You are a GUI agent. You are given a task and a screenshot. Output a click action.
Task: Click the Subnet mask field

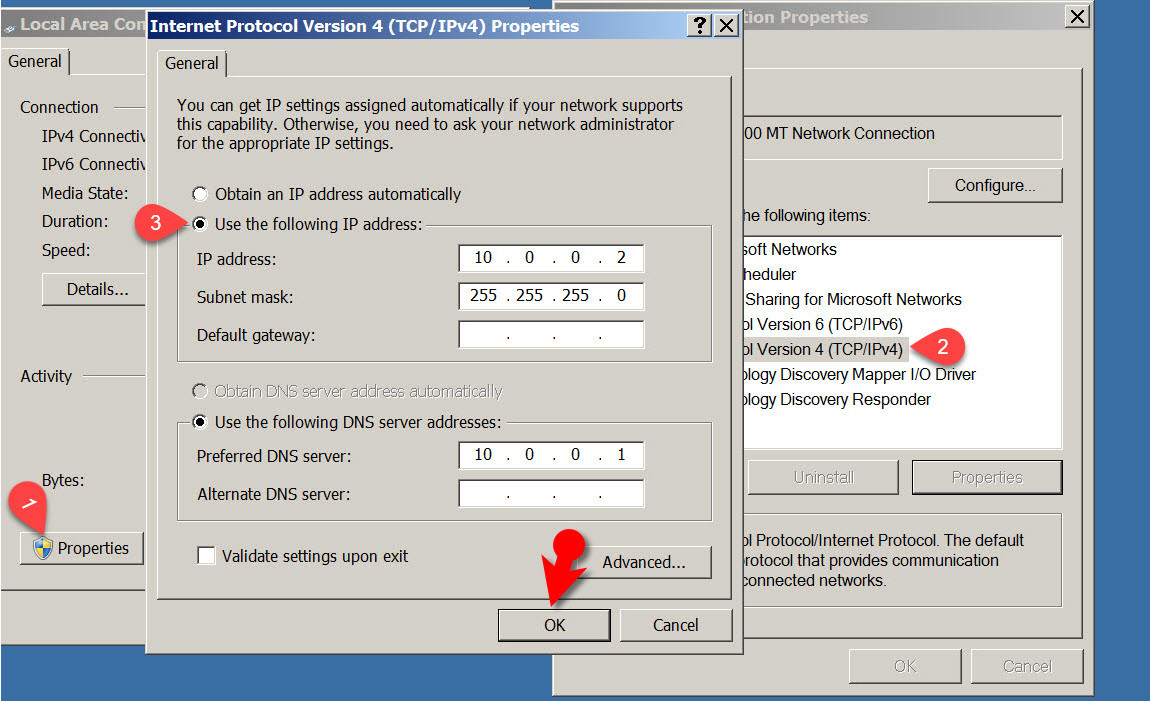(552, 296)
